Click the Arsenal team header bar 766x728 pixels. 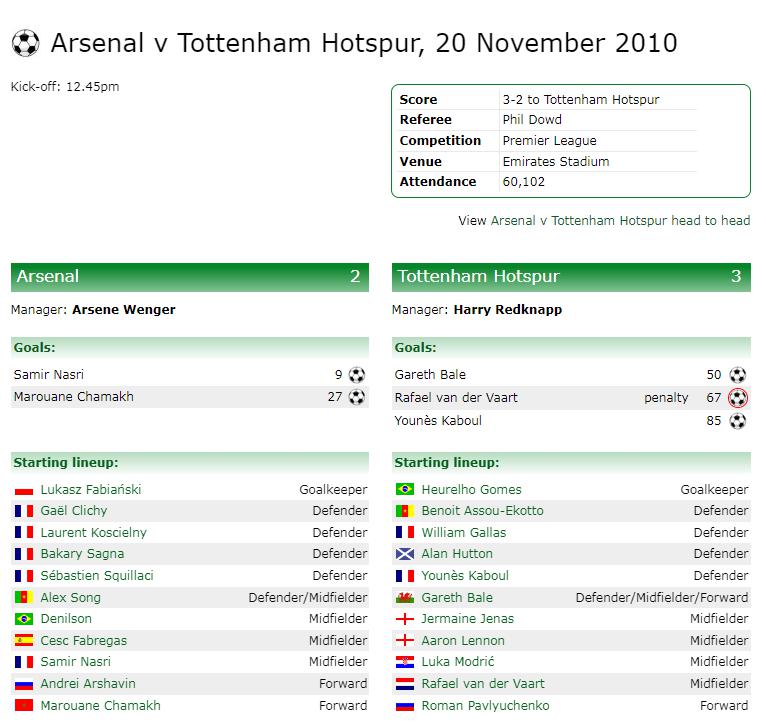(190, 277)
